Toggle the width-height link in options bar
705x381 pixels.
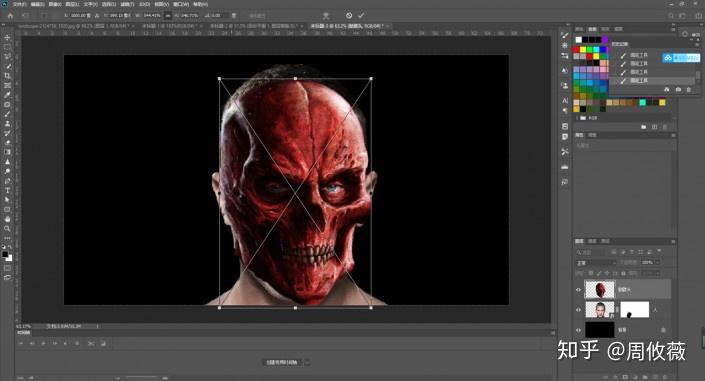click(x=168, y=15)
